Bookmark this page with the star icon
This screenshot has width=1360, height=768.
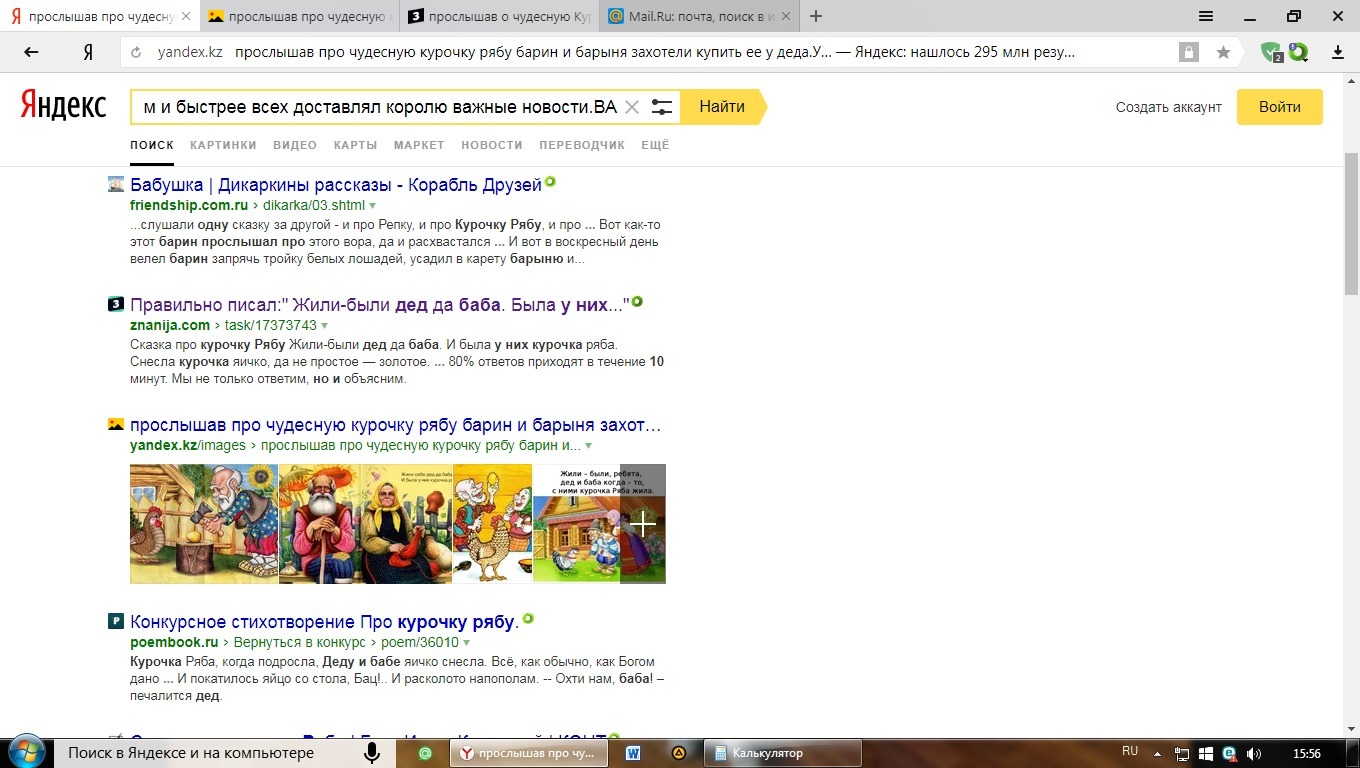1223,53
